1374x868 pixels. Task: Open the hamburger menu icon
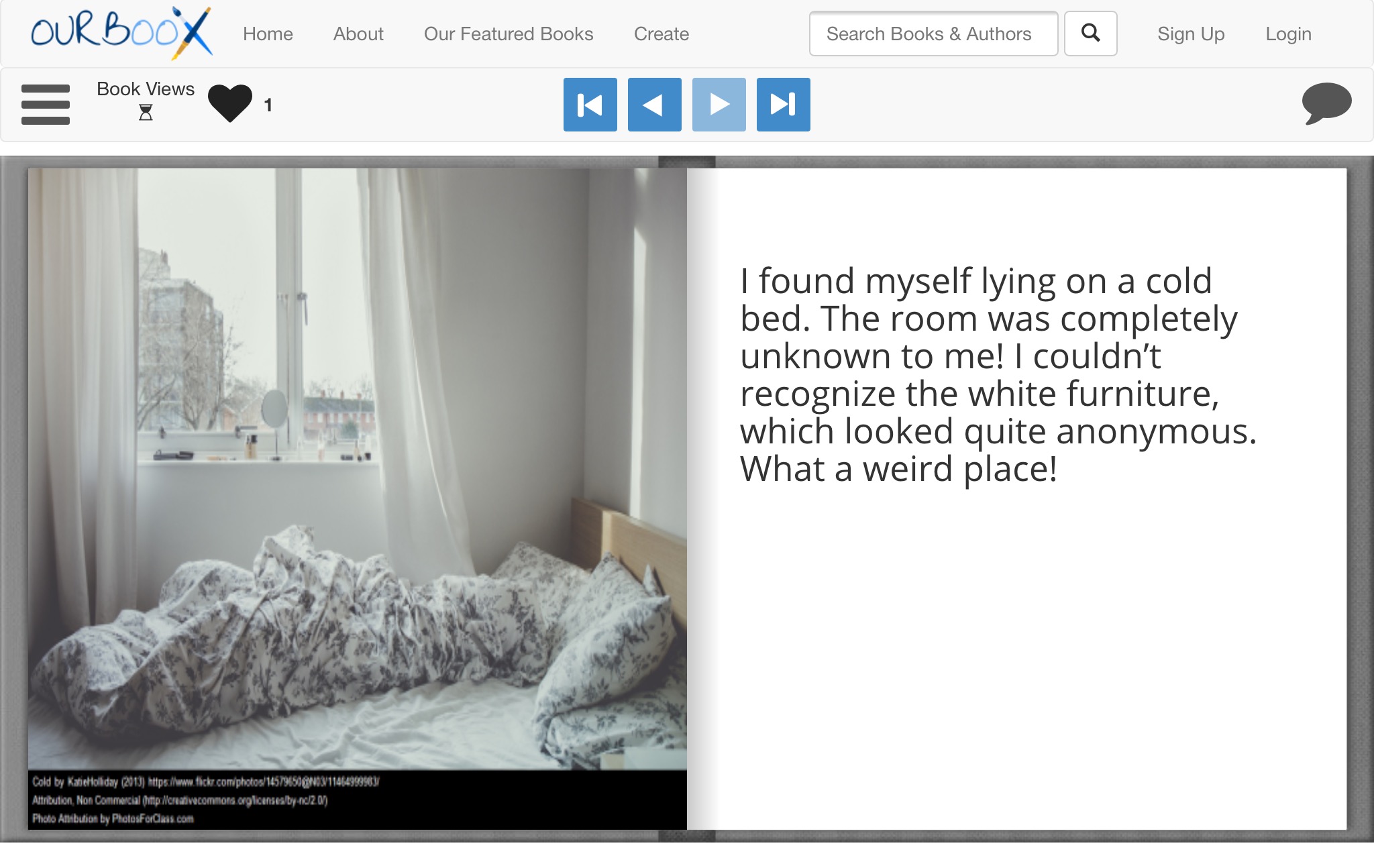[46, 105]
